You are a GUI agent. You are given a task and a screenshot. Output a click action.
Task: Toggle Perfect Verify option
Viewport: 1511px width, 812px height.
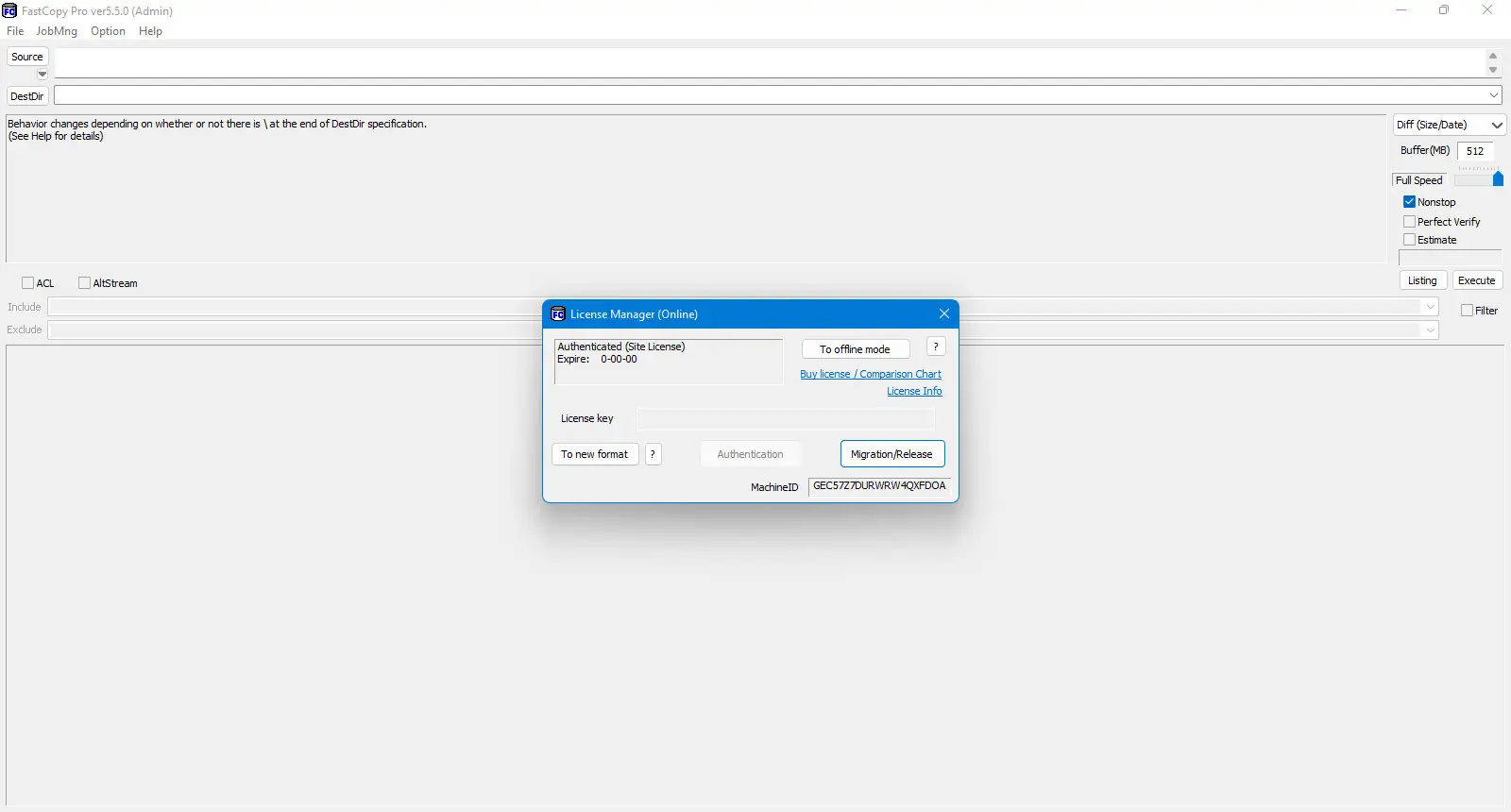click(1409, 222)
